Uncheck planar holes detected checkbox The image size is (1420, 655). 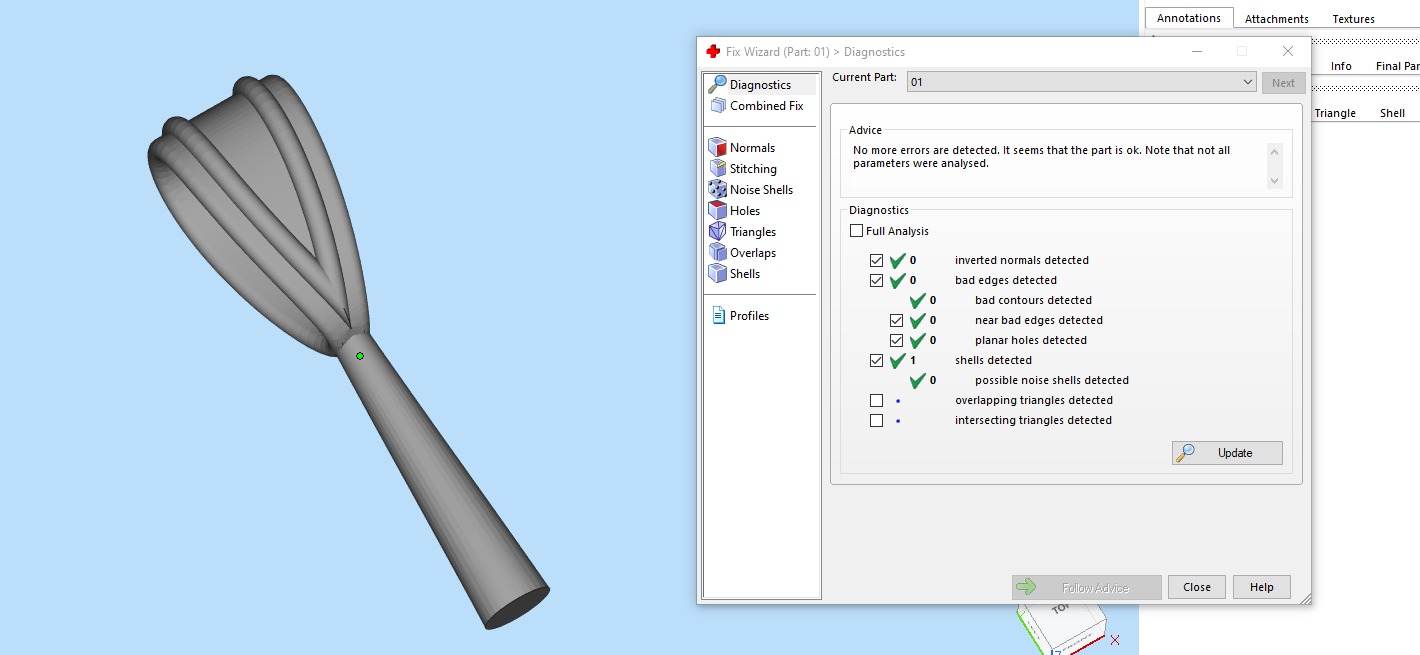pos(897,341)
